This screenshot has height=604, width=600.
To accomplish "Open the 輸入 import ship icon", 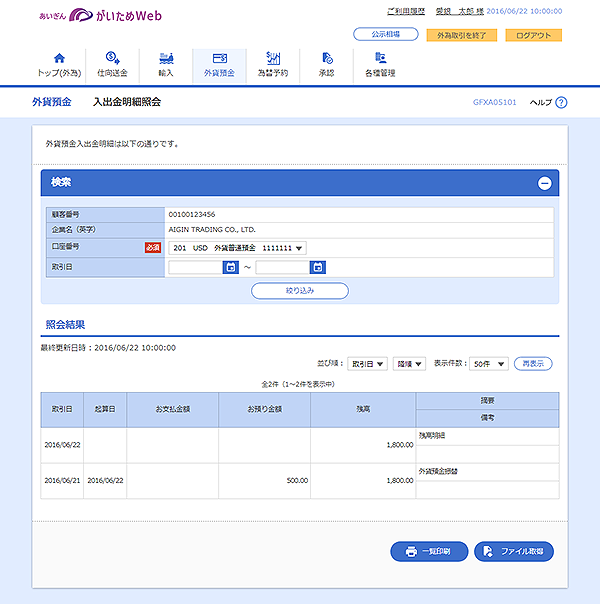I will pos(166,58).
